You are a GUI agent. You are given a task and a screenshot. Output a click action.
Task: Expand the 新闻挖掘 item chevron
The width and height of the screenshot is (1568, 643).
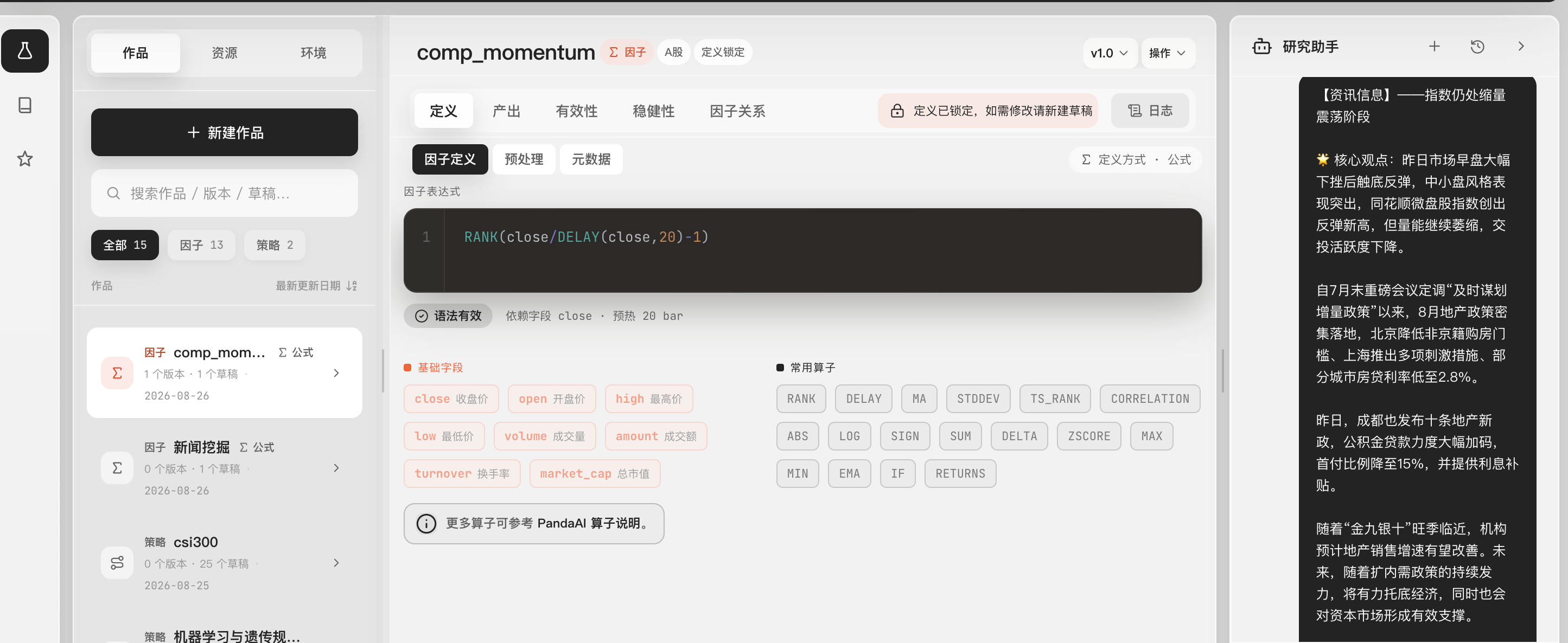pyautogui.click(x=336, y=468)
